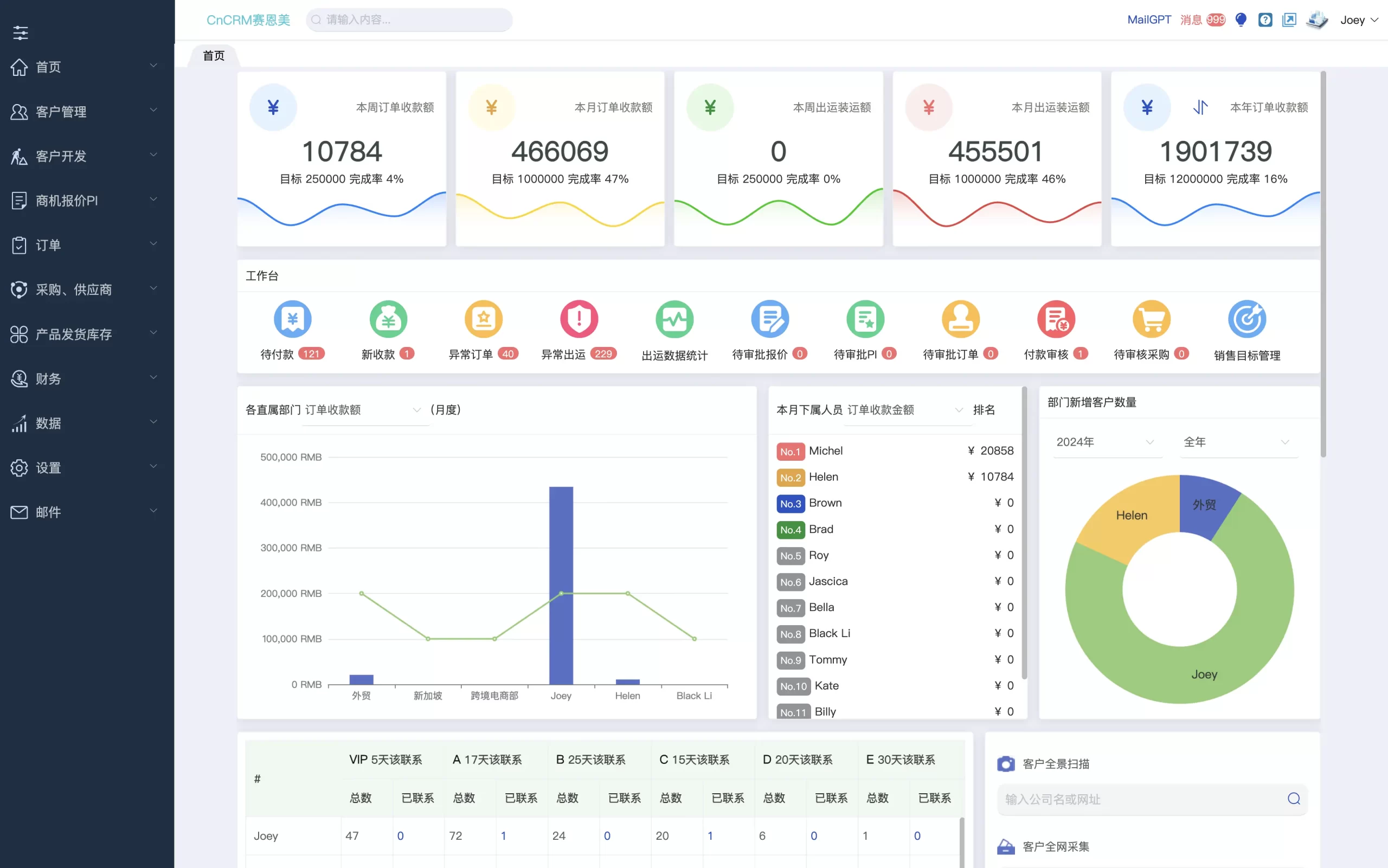Screen dimensions: 1388x868
Task: Click the 客户全景扫描 camera icon
Action: pos(1005,763)
